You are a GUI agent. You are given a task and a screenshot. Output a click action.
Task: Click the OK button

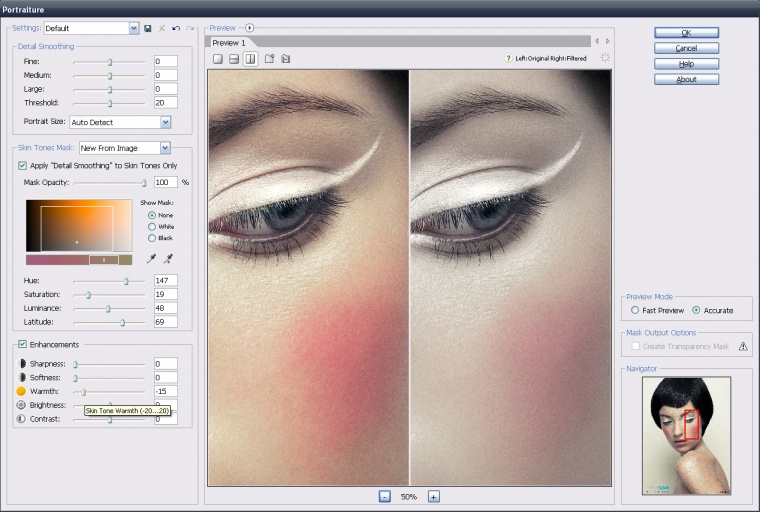click(x=686, y=32)
